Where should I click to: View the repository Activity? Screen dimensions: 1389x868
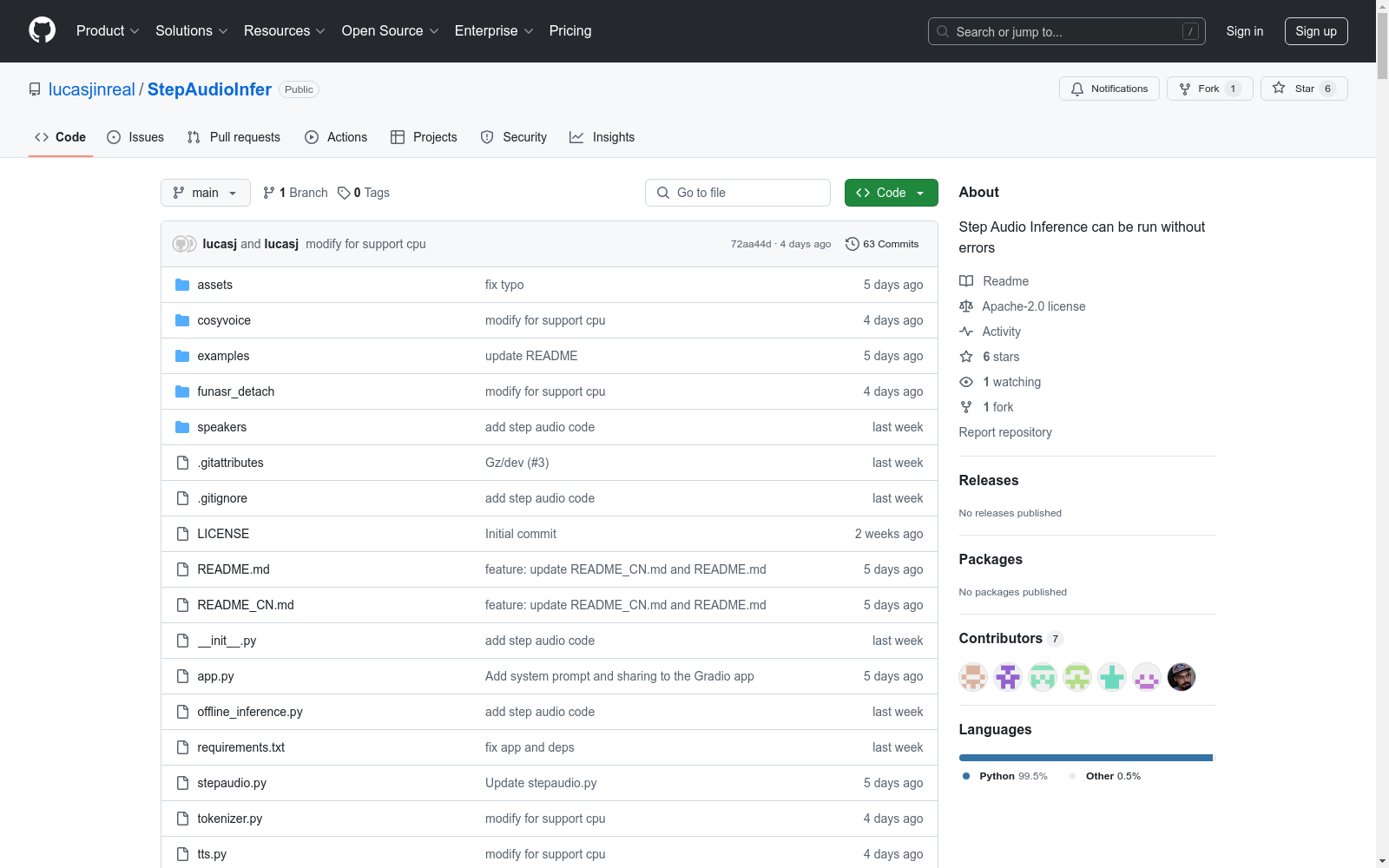click(x=1001, y=332)
